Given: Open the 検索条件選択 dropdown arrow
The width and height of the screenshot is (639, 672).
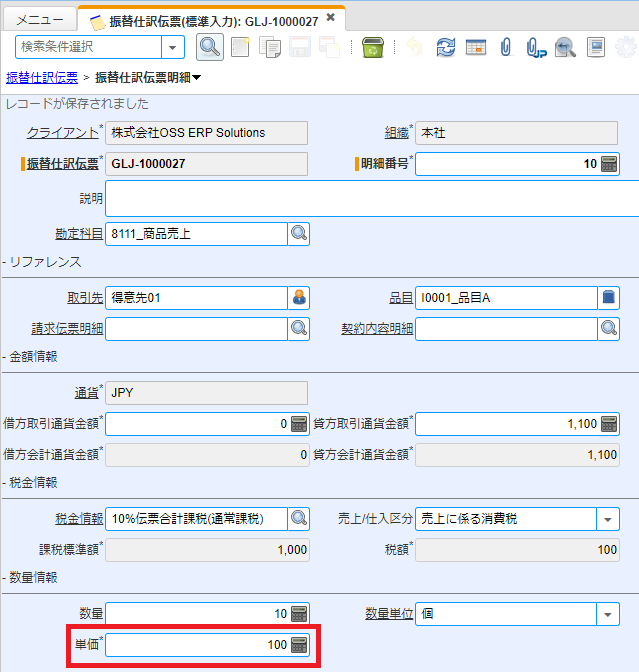Looking at the screenshot, I should tap(173, 47).
